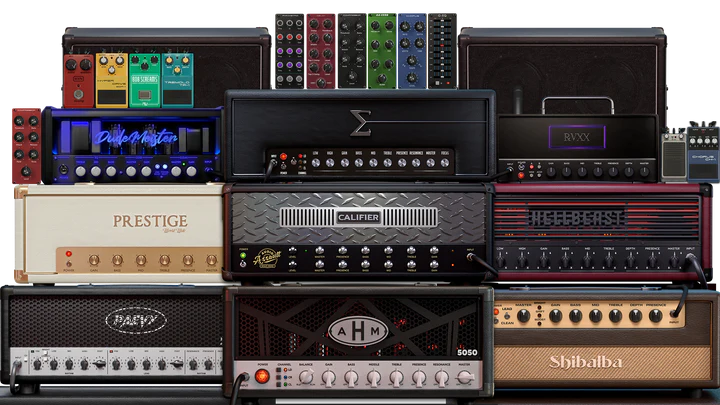This screenshot has height=405, width=720.
Task: Click Califier bottom-row MASTER knob
Action: (319, 264)
